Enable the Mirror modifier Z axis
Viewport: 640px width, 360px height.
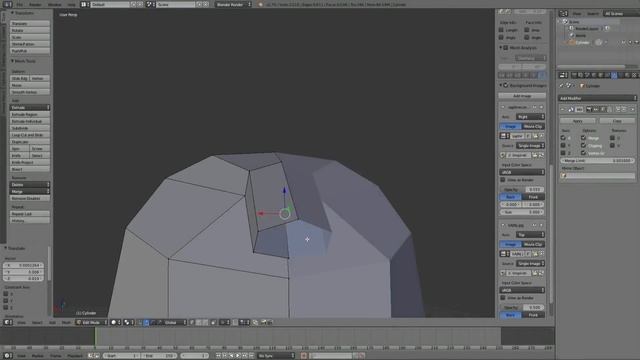click(563, 153)
